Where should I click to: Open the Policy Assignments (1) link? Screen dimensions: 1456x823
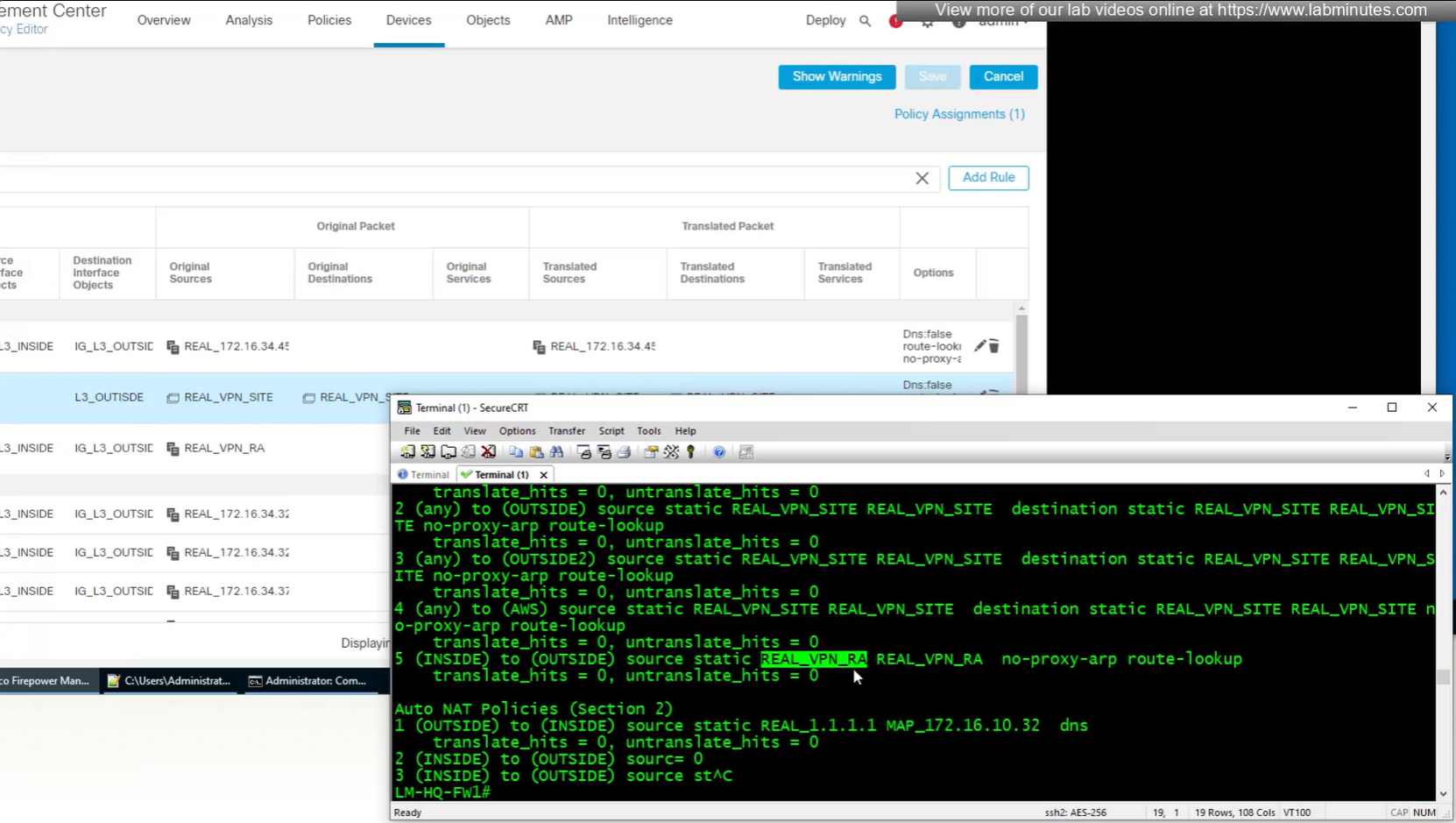point(959,114)
